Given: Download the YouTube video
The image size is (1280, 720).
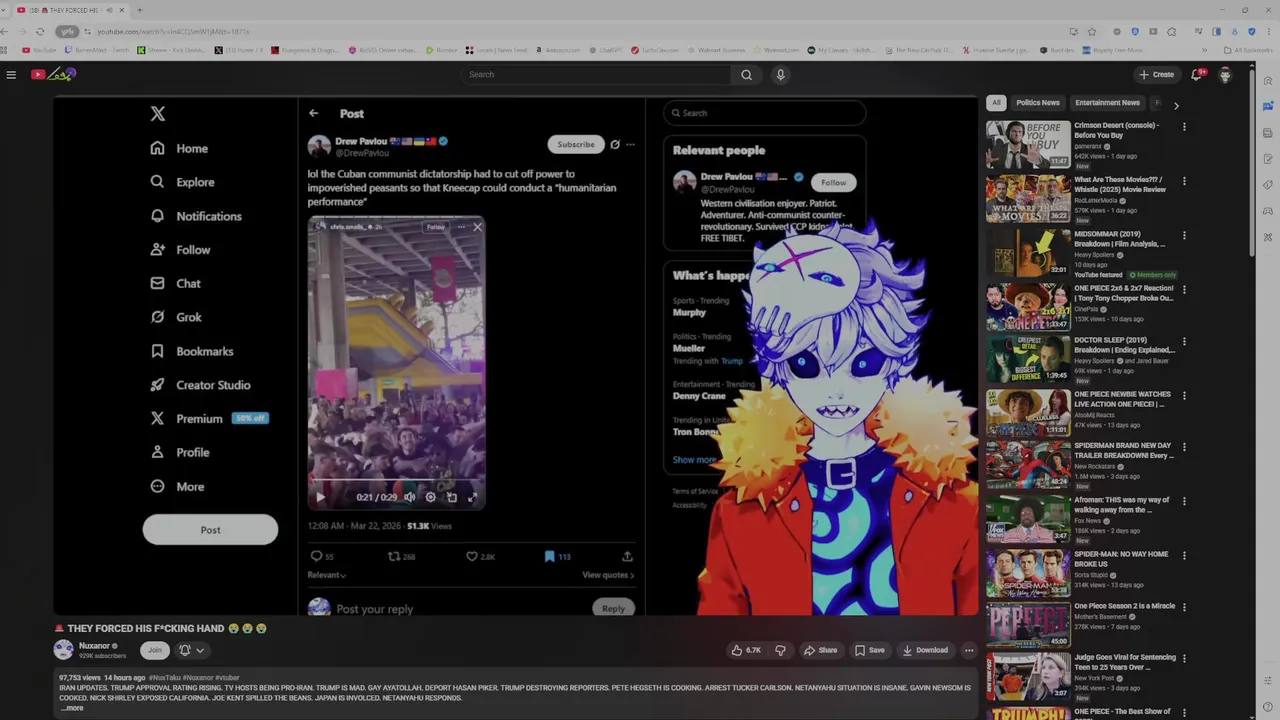Looking at the screenshot, I should click(925, 650).
